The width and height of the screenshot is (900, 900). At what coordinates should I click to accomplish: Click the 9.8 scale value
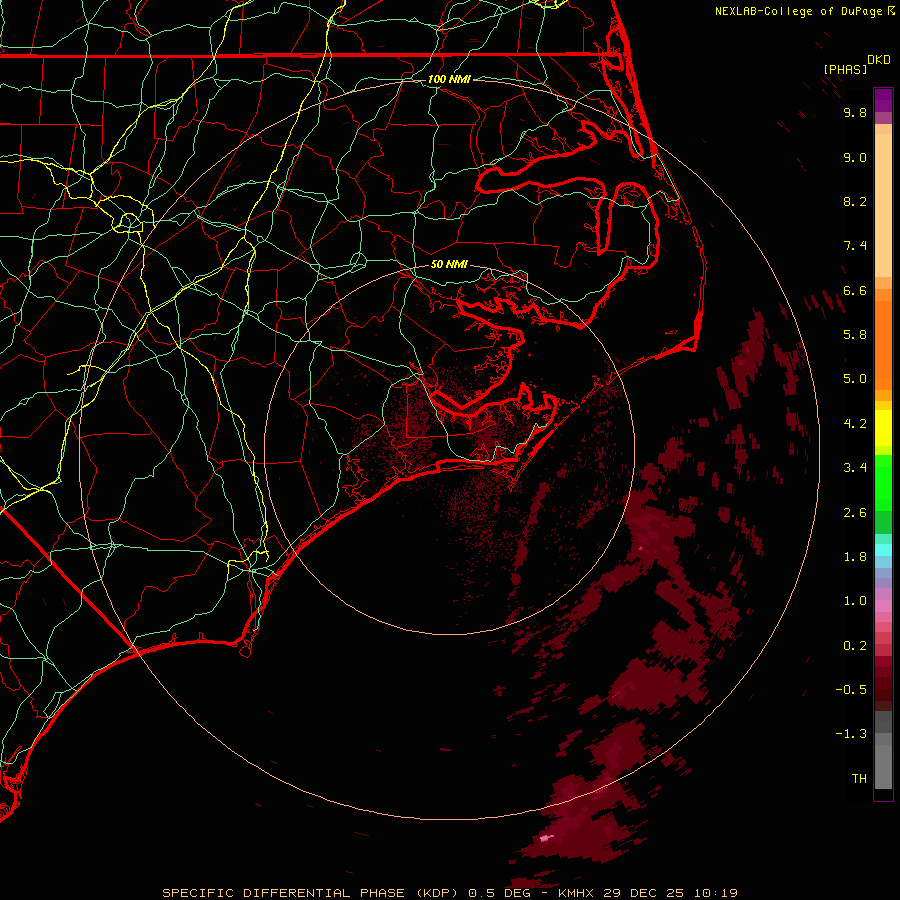855,112
